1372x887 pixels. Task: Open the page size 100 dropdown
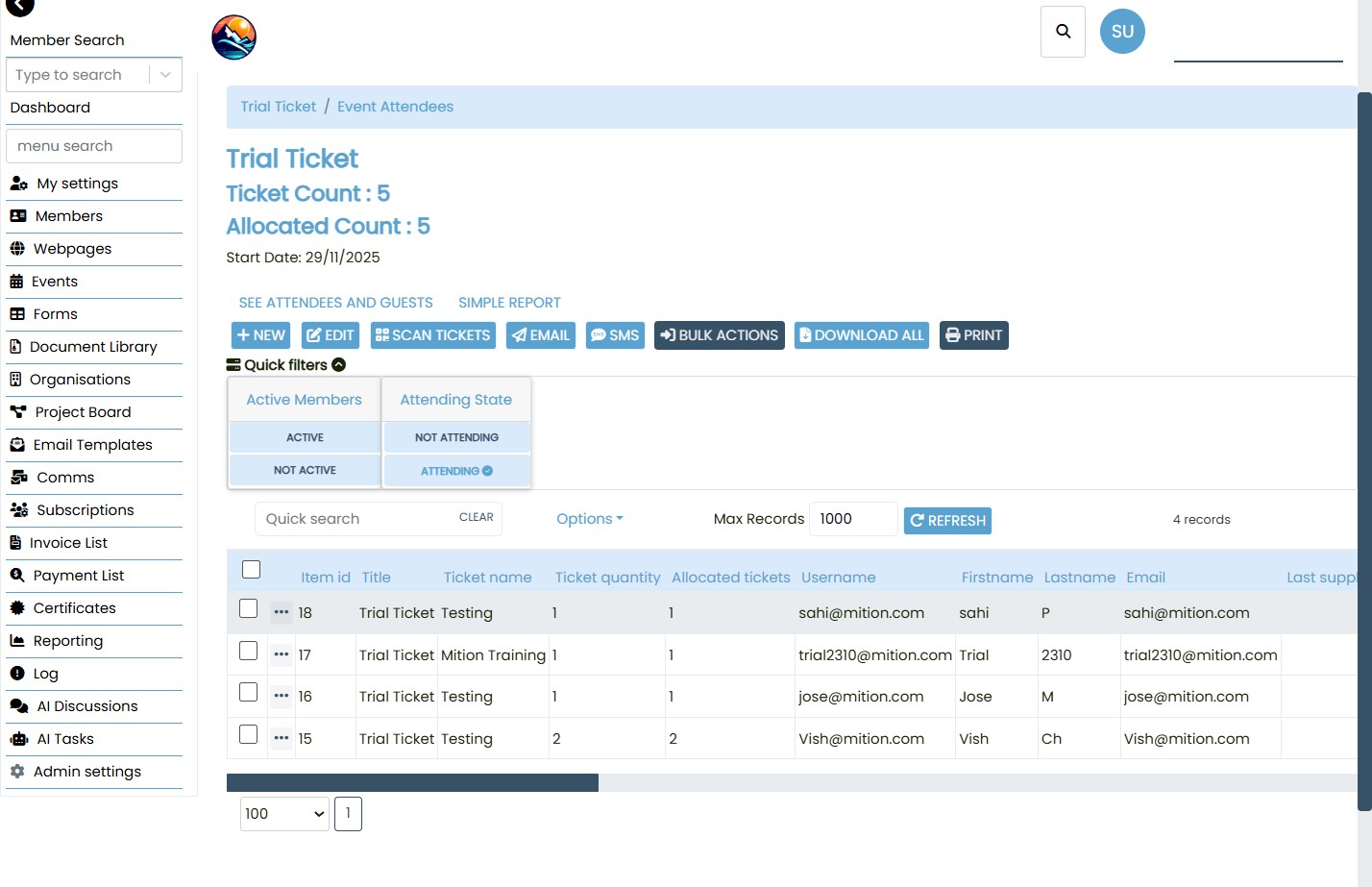point(284,814)
